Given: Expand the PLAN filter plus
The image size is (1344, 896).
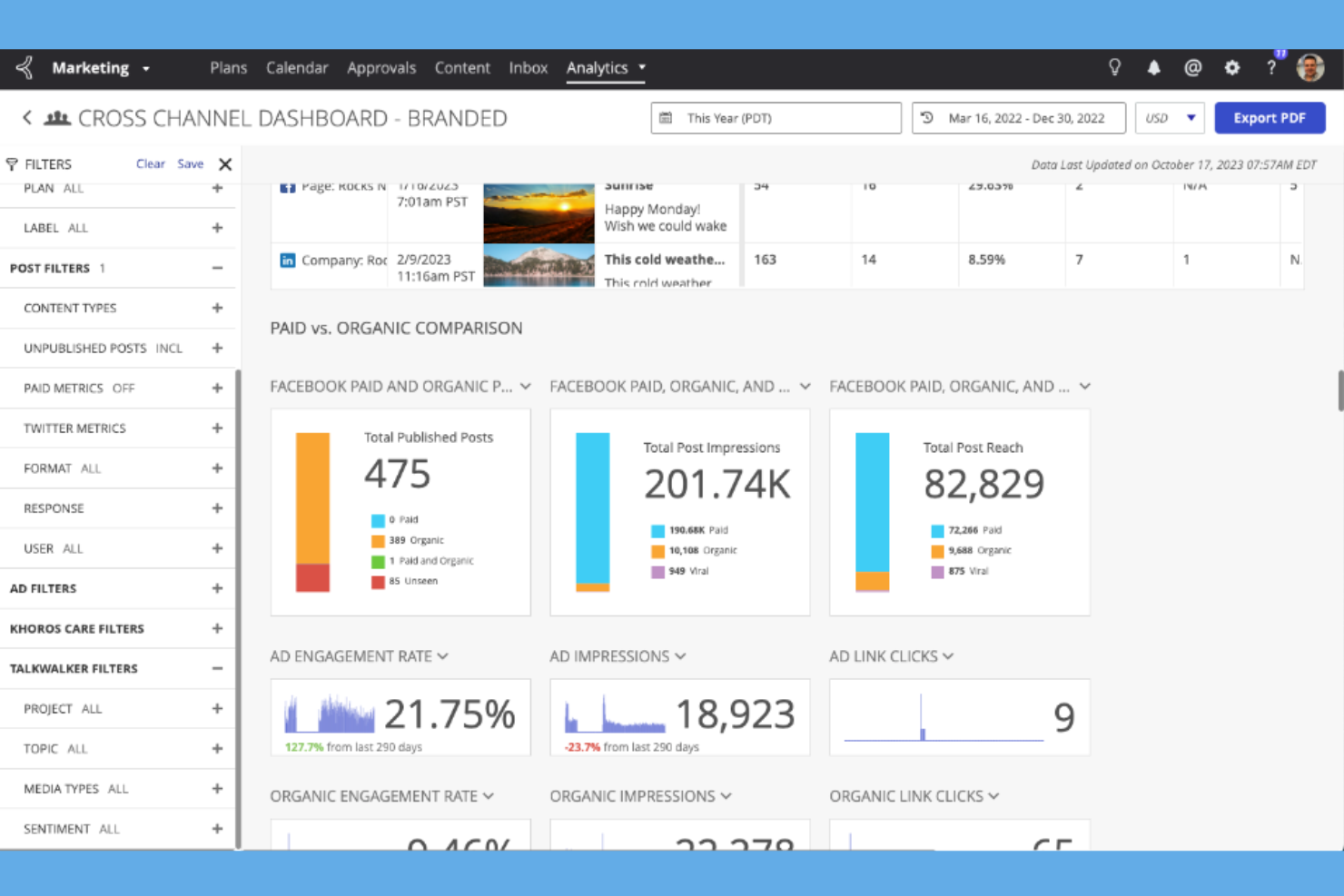Looking at the screenshot, I should (x=217, y=188).
